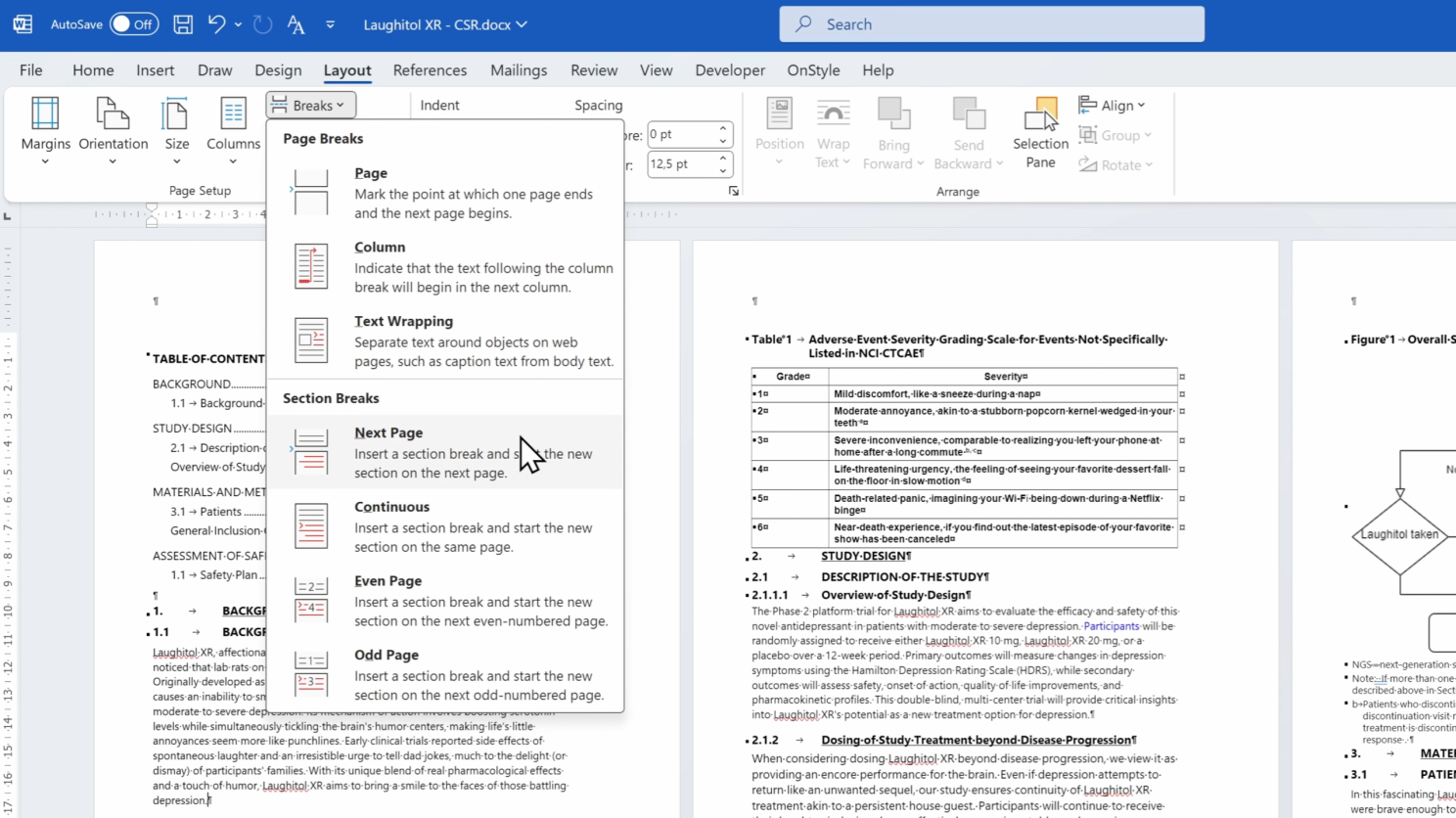Insert a Page break

click(x=445, y=193)
